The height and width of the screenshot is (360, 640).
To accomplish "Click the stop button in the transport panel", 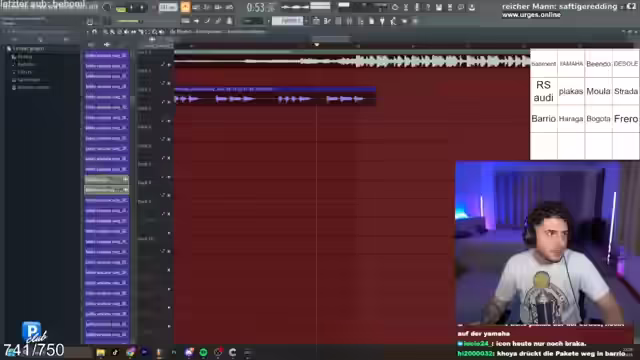I will (142, 7).
